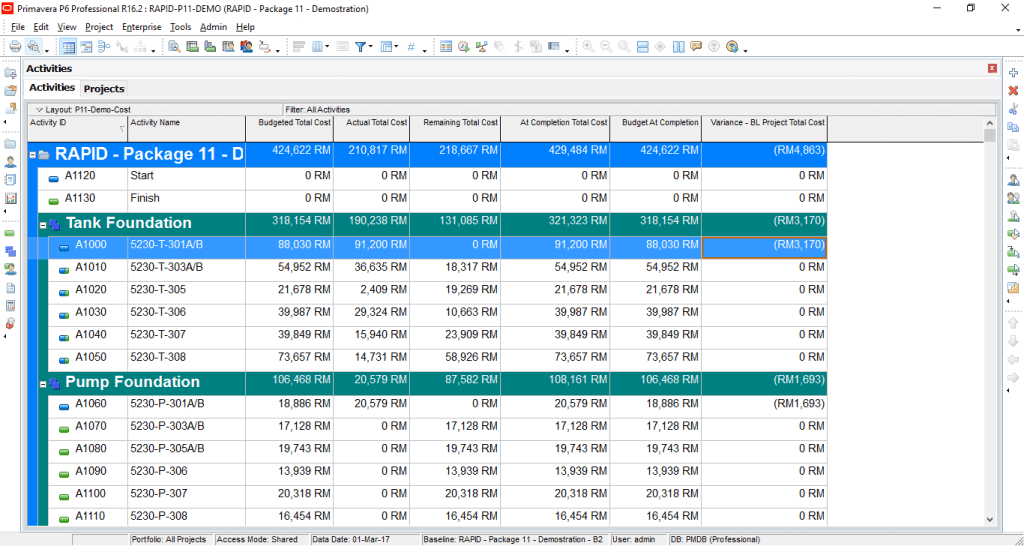The image size is (1024, 546).
Task: Select the Activities tab
Action: 52,88
